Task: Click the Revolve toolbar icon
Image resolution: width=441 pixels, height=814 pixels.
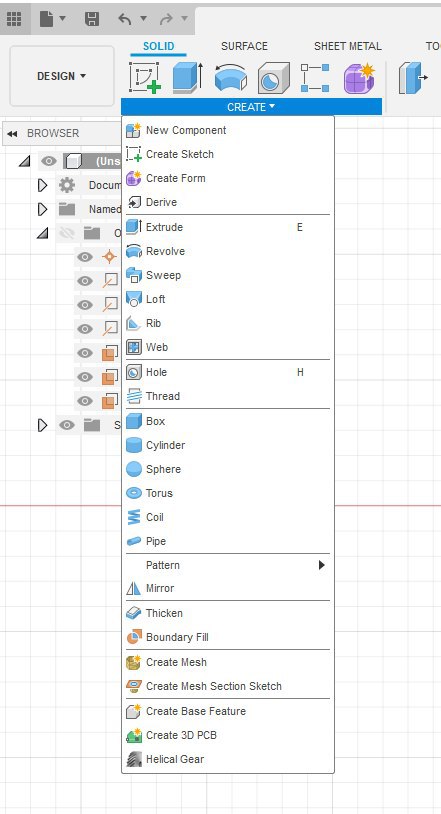Action: tap(231, 78)
